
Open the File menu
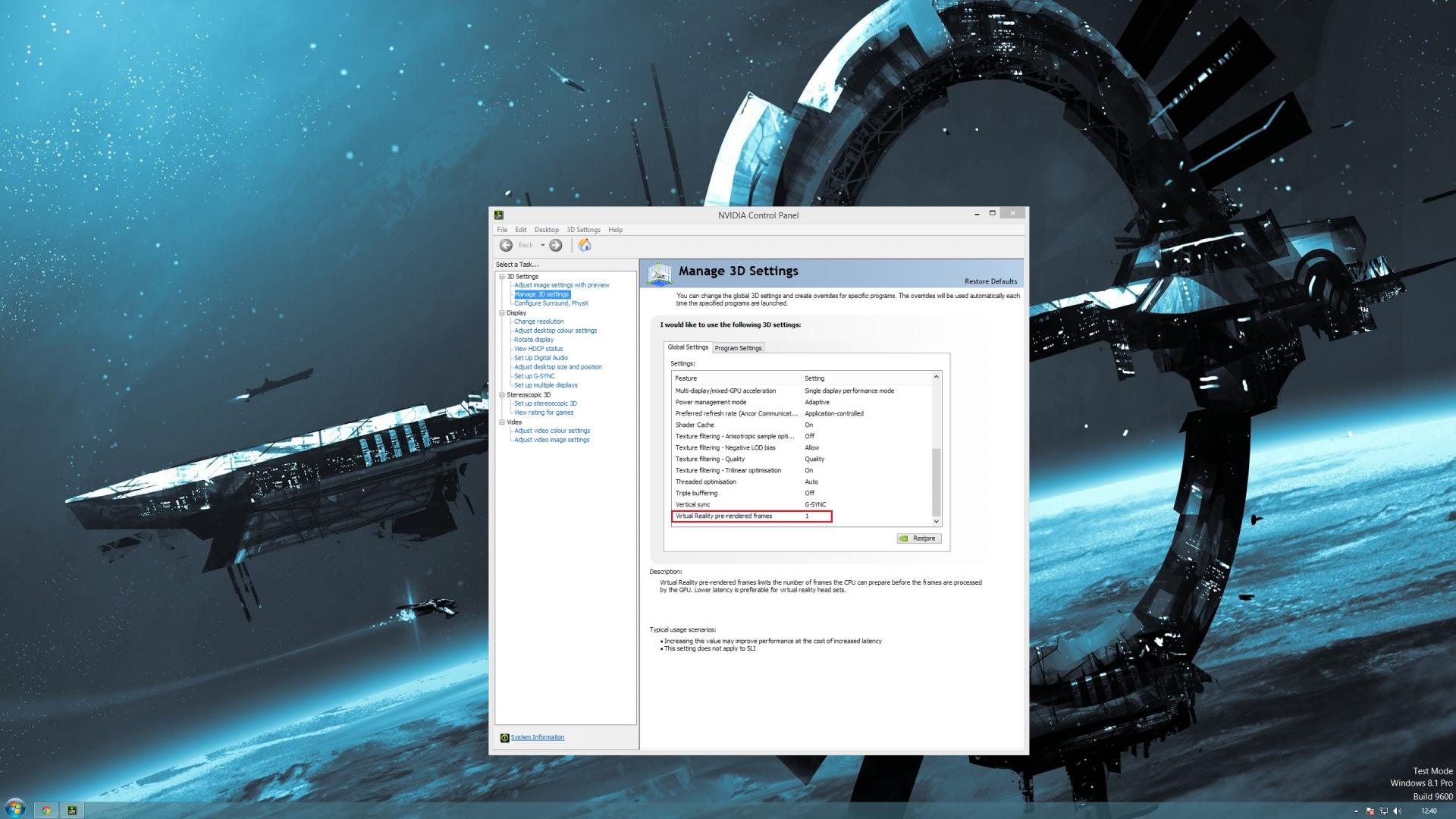click(502, 230)
